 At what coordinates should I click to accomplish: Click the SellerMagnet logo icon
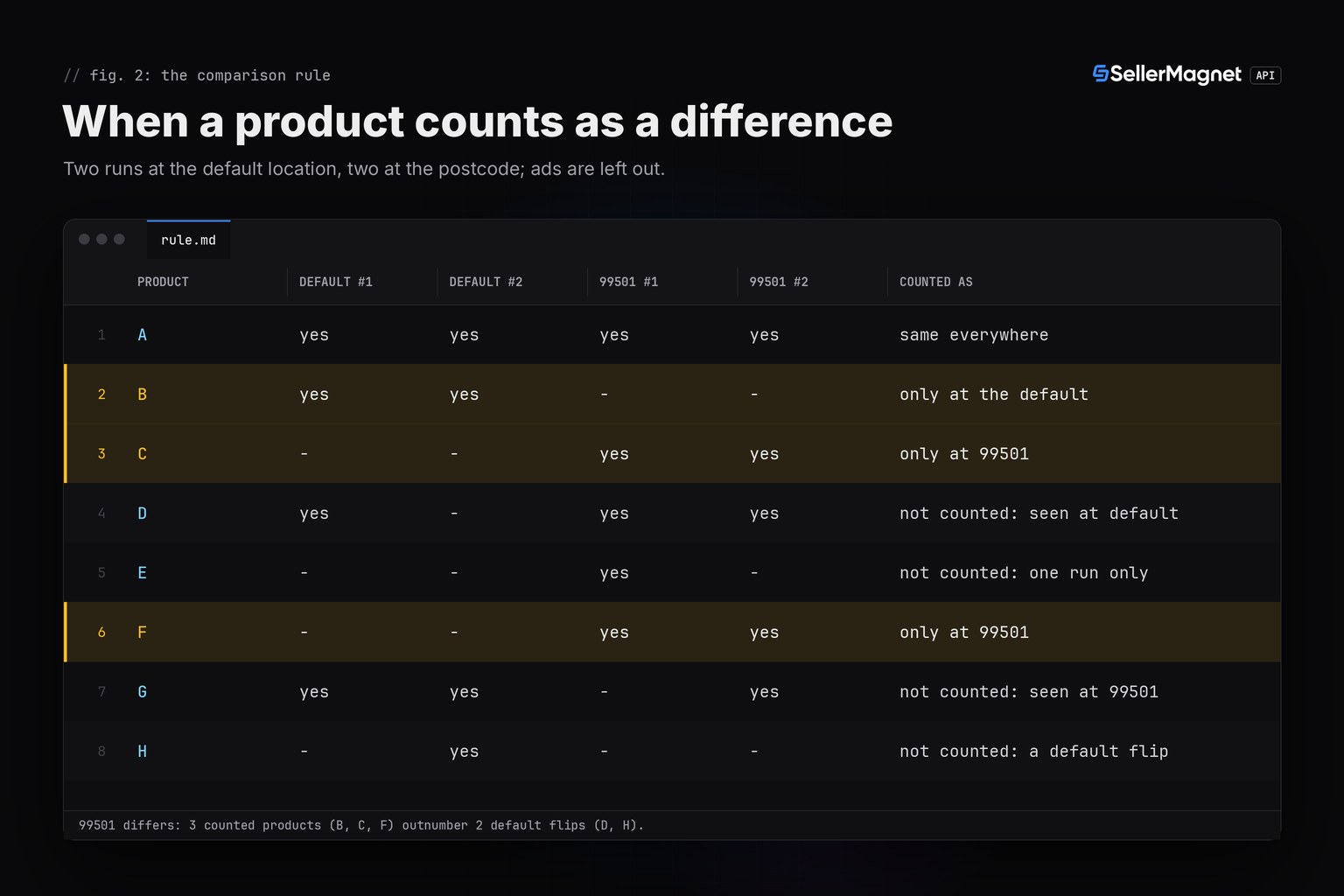pyautogui.click(x=1101, y=74)
